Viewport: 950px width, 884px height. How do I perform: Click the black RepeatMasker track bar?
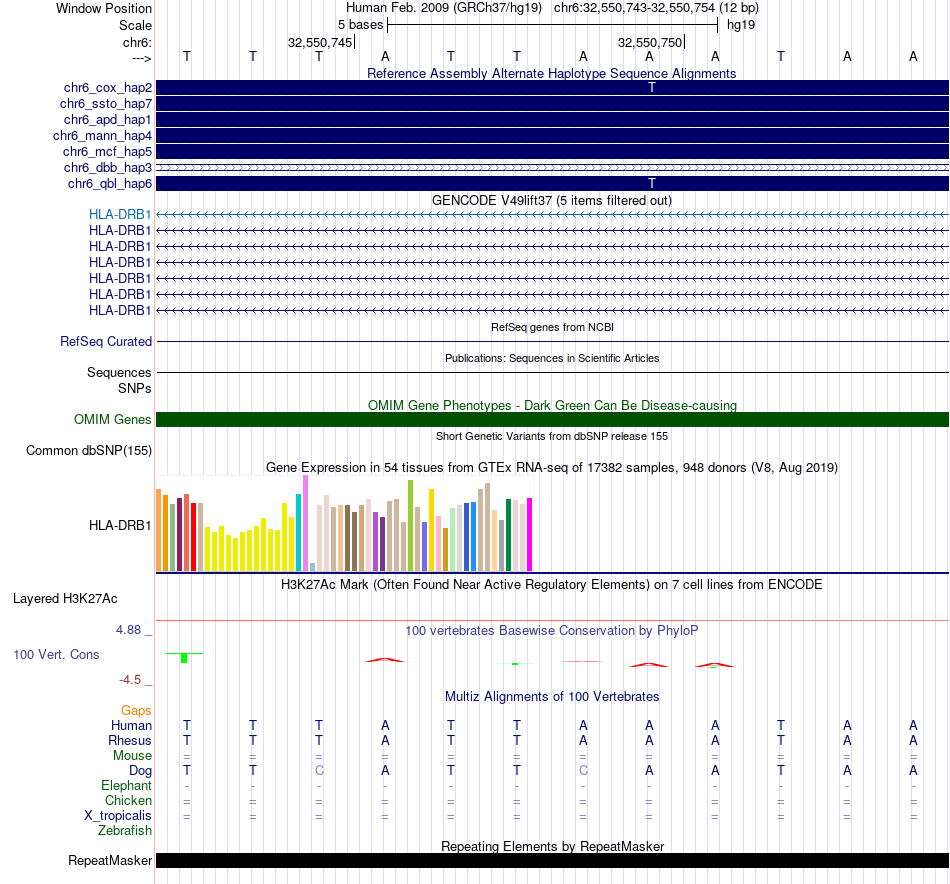552,860
